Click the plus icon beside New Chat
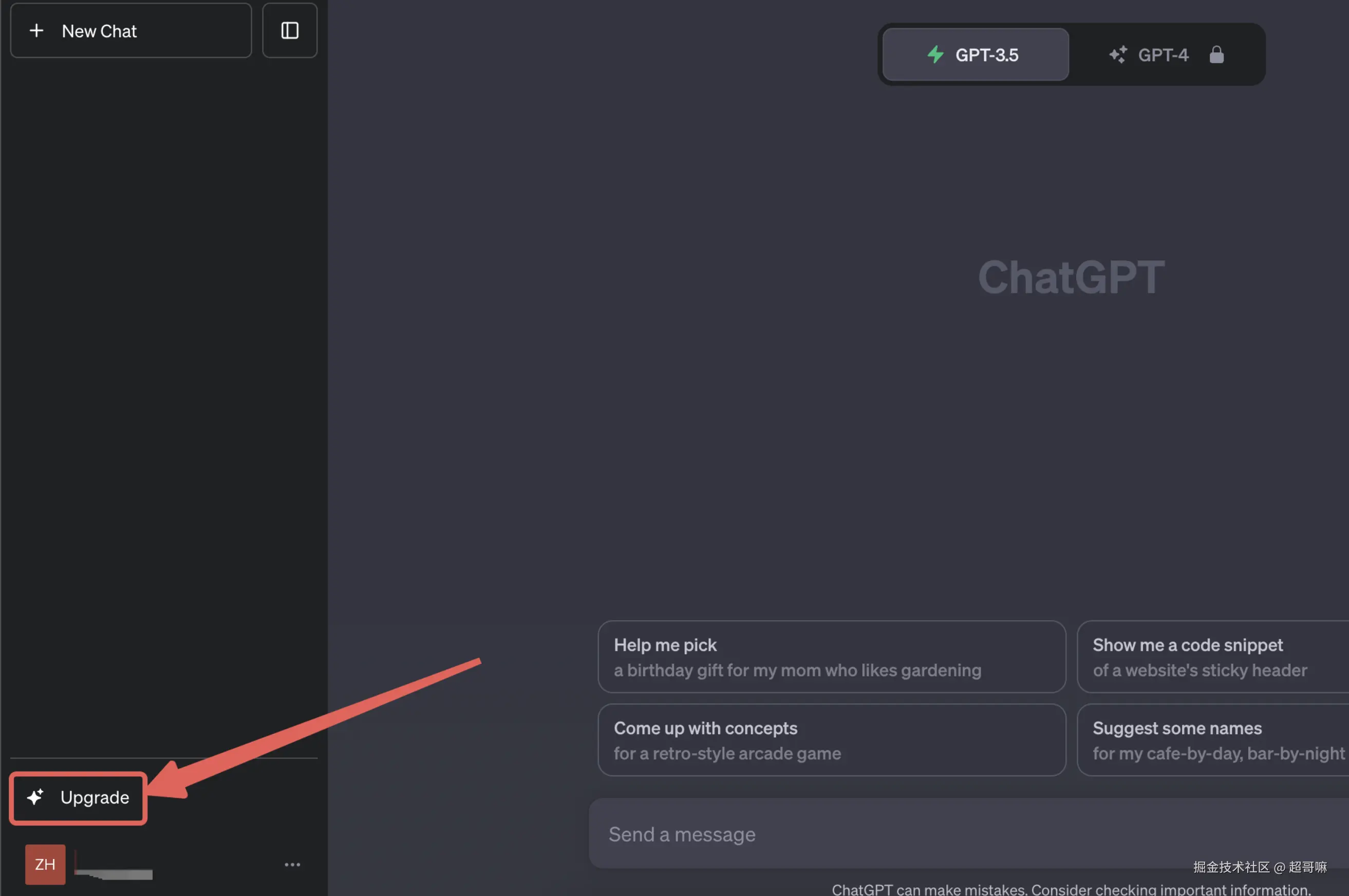Screen dimensions: 1349x896 pos(36,31)
